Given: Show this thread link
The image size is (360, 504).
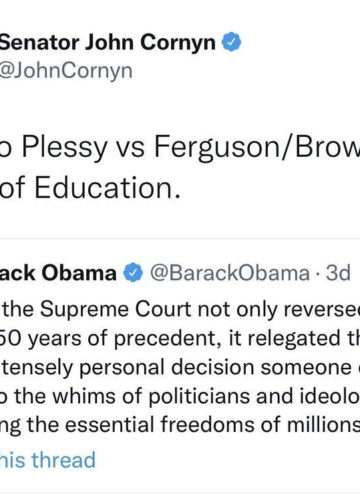Looking at the screenshot, I should click(48, 460).
